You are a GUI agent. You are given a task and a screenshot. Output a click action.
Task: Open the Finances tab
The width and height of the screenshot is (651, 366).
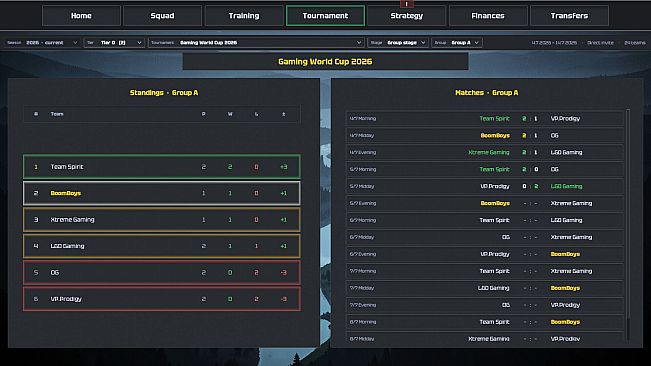pos(488,16)
